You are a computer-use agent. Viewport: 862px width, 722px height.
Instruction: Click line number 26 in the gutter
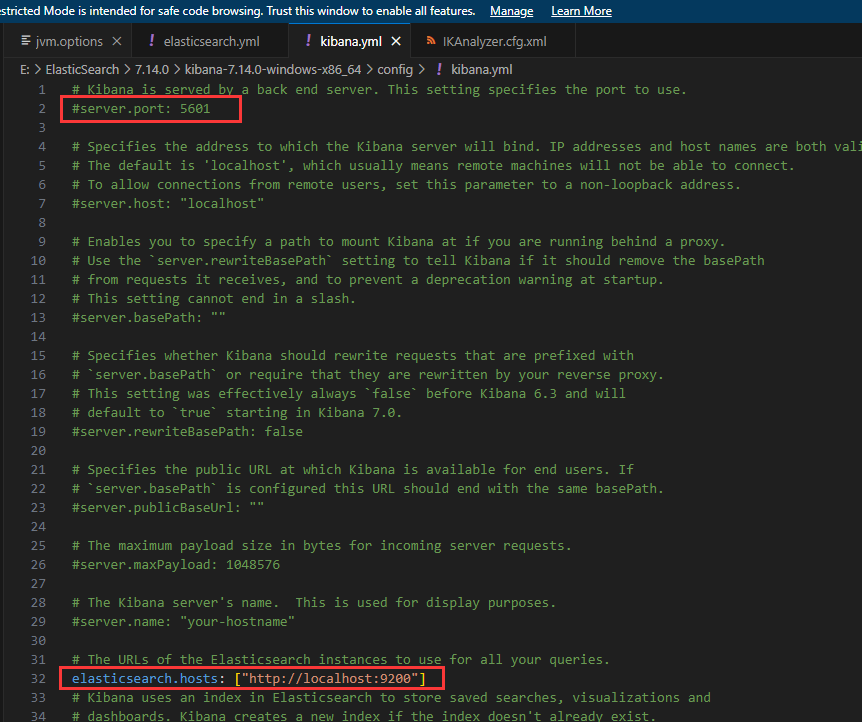38,565
